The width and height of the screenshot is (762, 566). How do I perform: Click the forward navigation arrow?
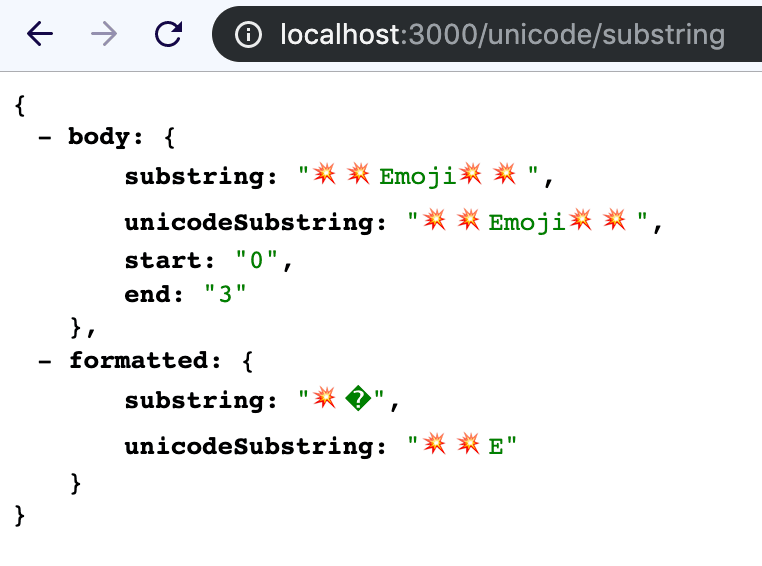coord(104,34)
